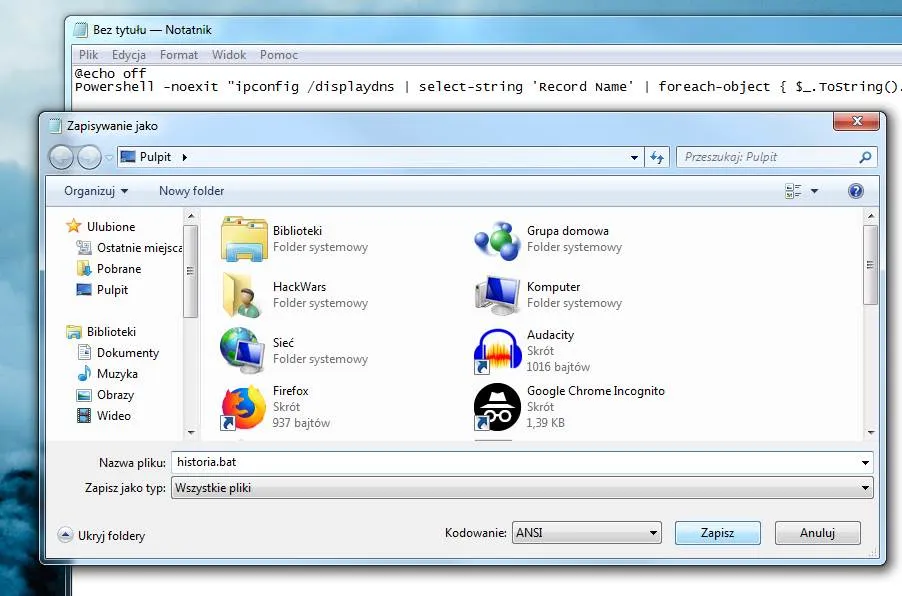Select Google Chrome Incognito shortcut icon
The height and width of the screenshot is (596, 902).
point(497,407)
